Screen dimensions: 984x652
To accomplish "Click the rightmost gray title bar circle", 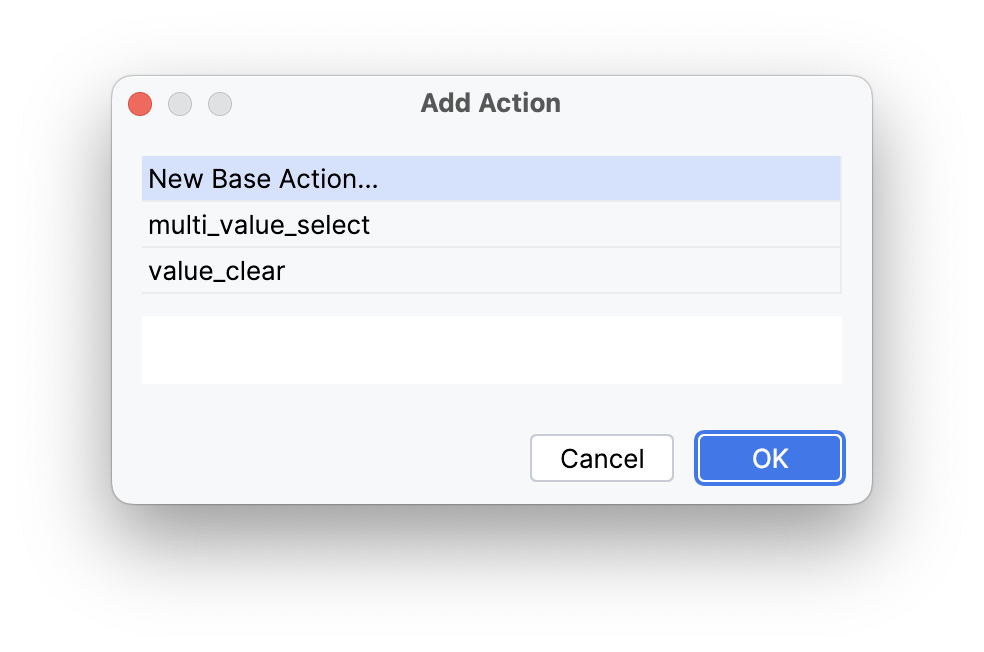I will [220, 104].
